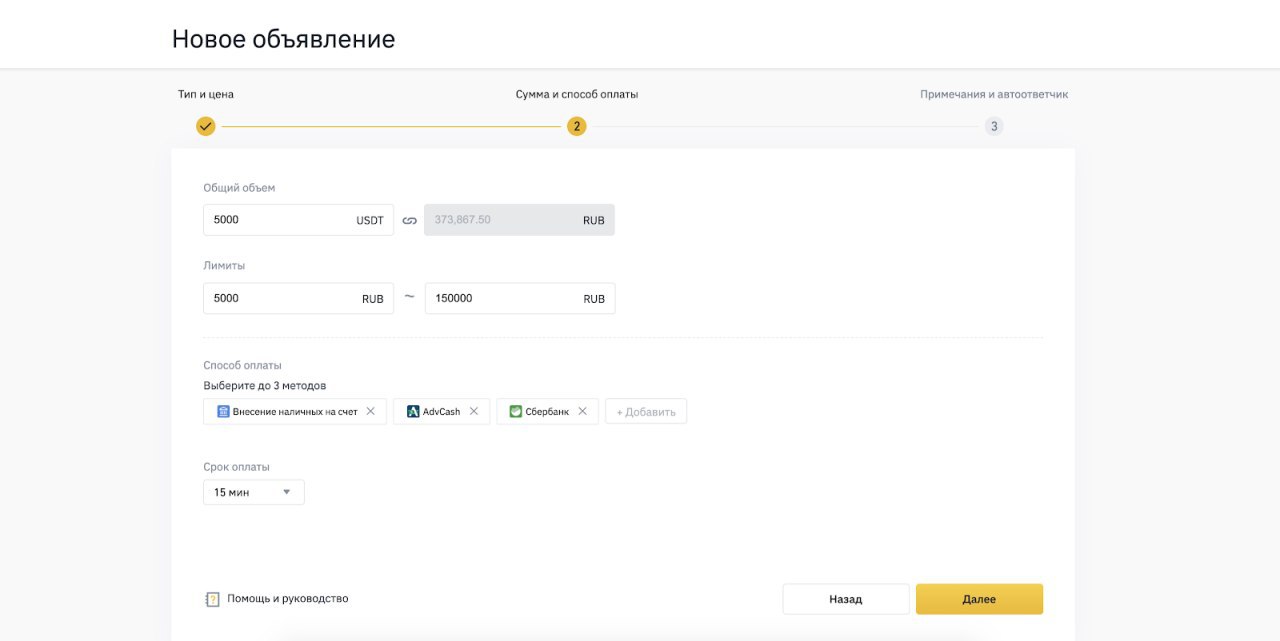1280x641 pixels.
Task: Click the AdvCash payment method icon
Action: [411, 410]
